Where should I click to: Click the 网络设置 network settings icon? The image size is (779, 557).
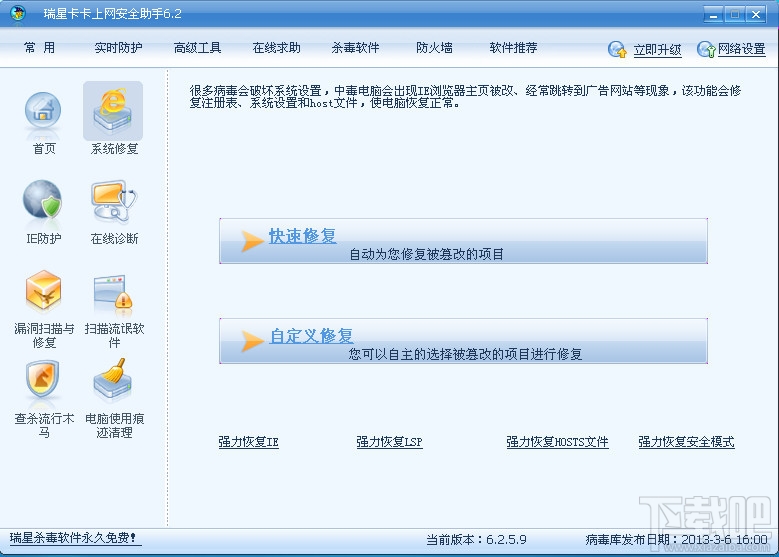[x=706, y=49]
